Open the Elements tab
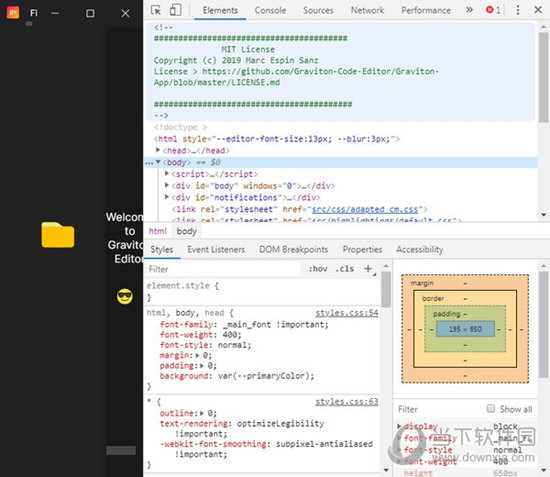550x477 pixels. point(220,10)
